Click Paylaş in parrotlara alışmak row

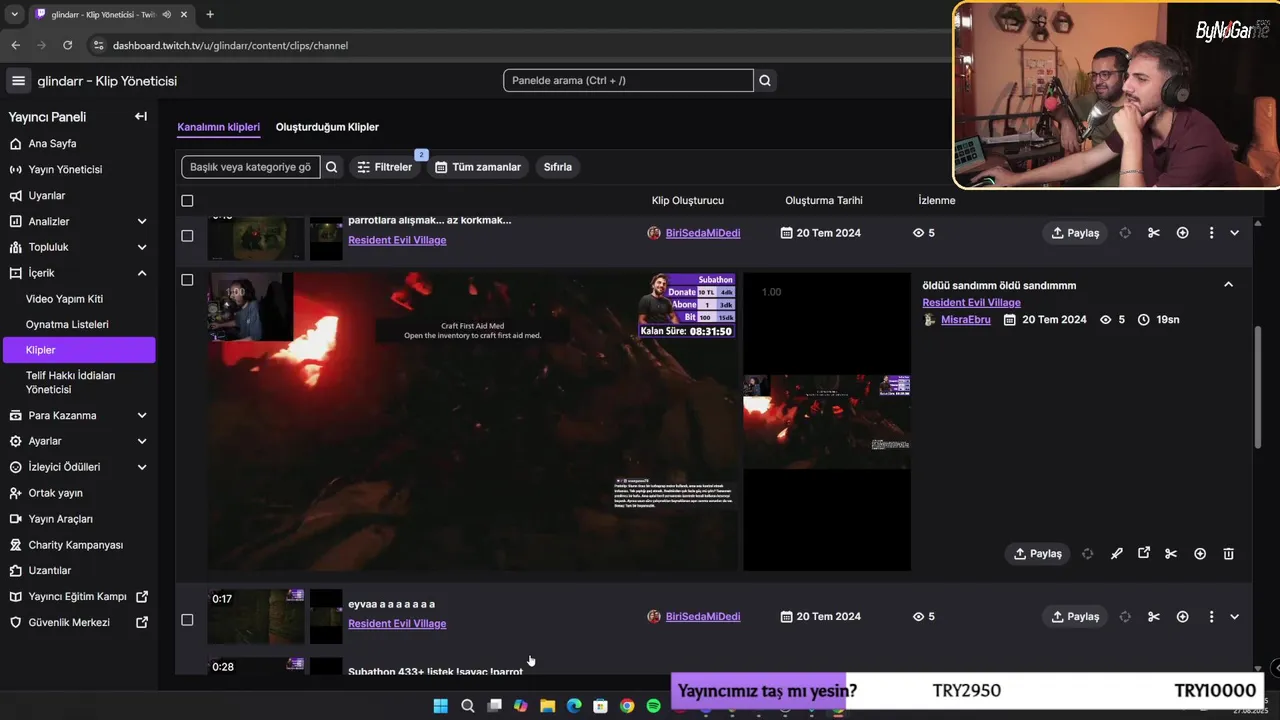pos(1075,233)
